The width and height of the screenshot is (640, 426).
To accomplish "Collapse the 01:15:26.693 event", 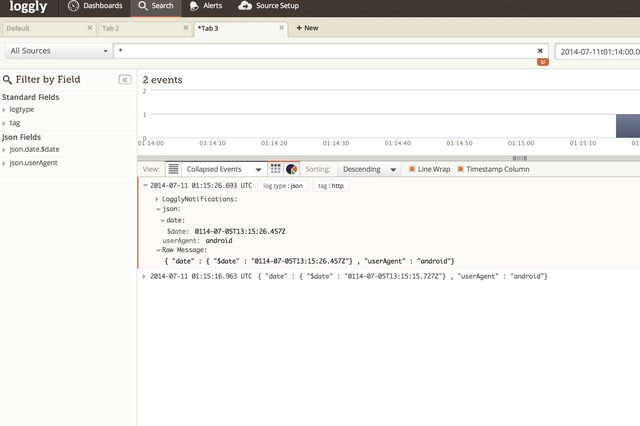I will [145, 185].
